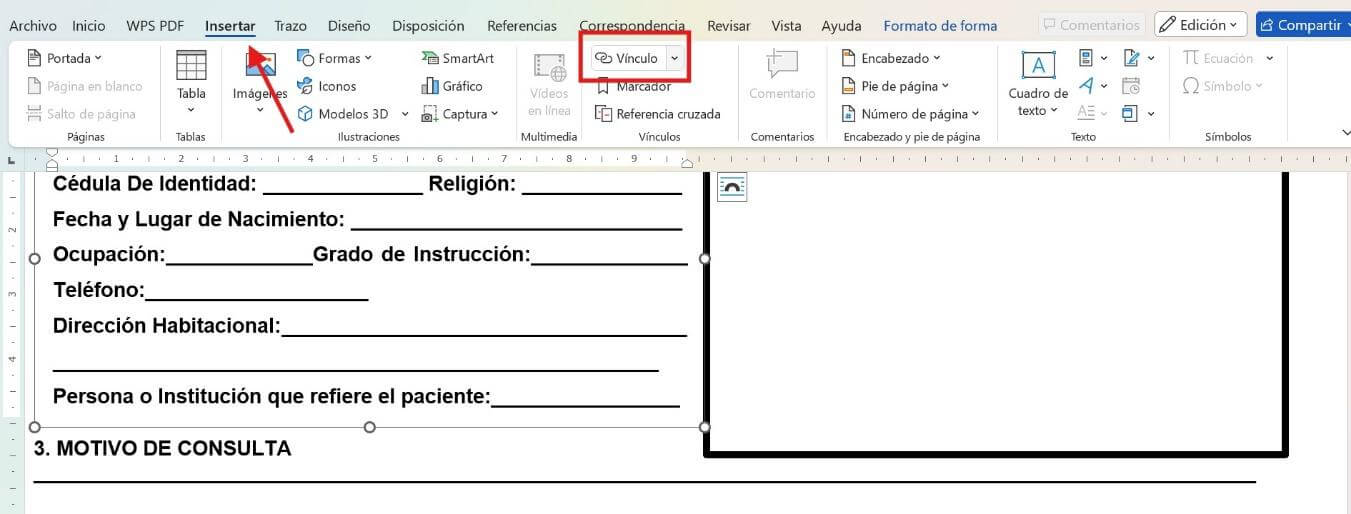This screenshot has height=514, width=1351.
Task: Insert a chart with Gráfico
Action: click(x=452, y=86)
